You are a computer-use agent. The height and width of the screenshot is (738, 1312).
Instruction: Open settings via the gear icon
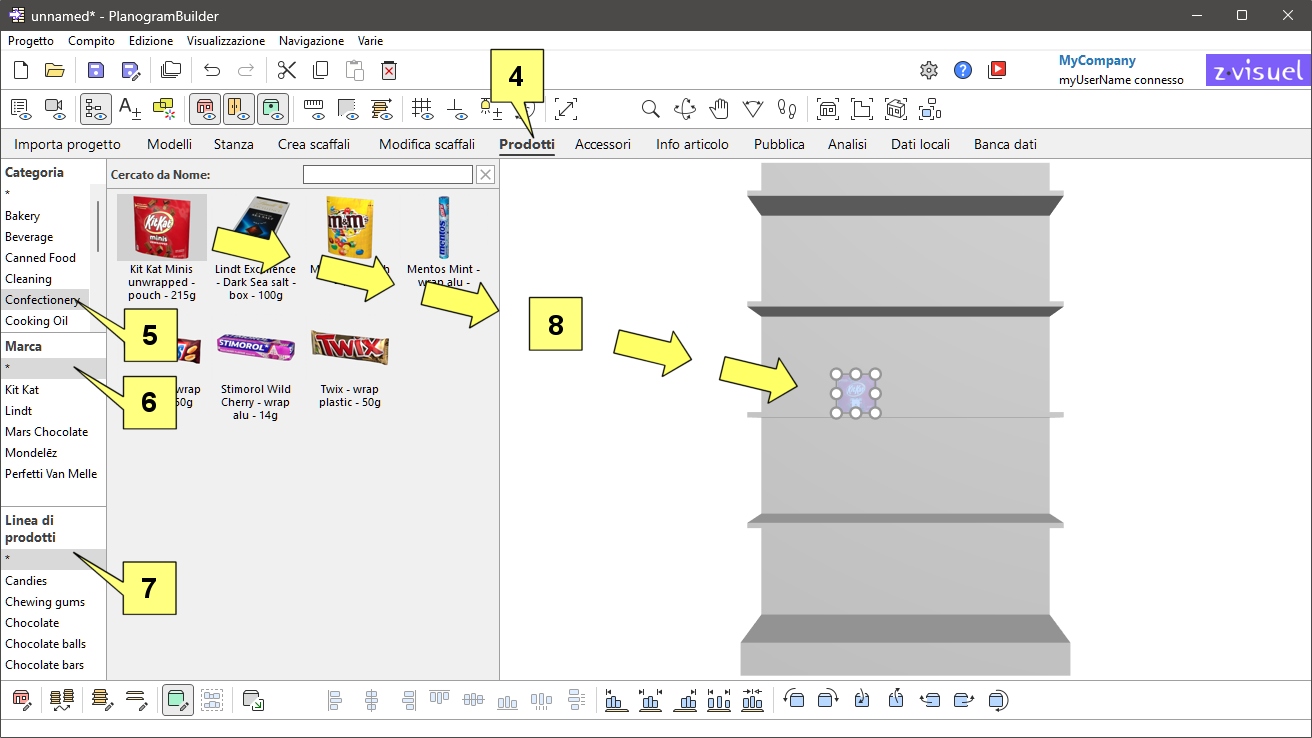click(929, 70)
